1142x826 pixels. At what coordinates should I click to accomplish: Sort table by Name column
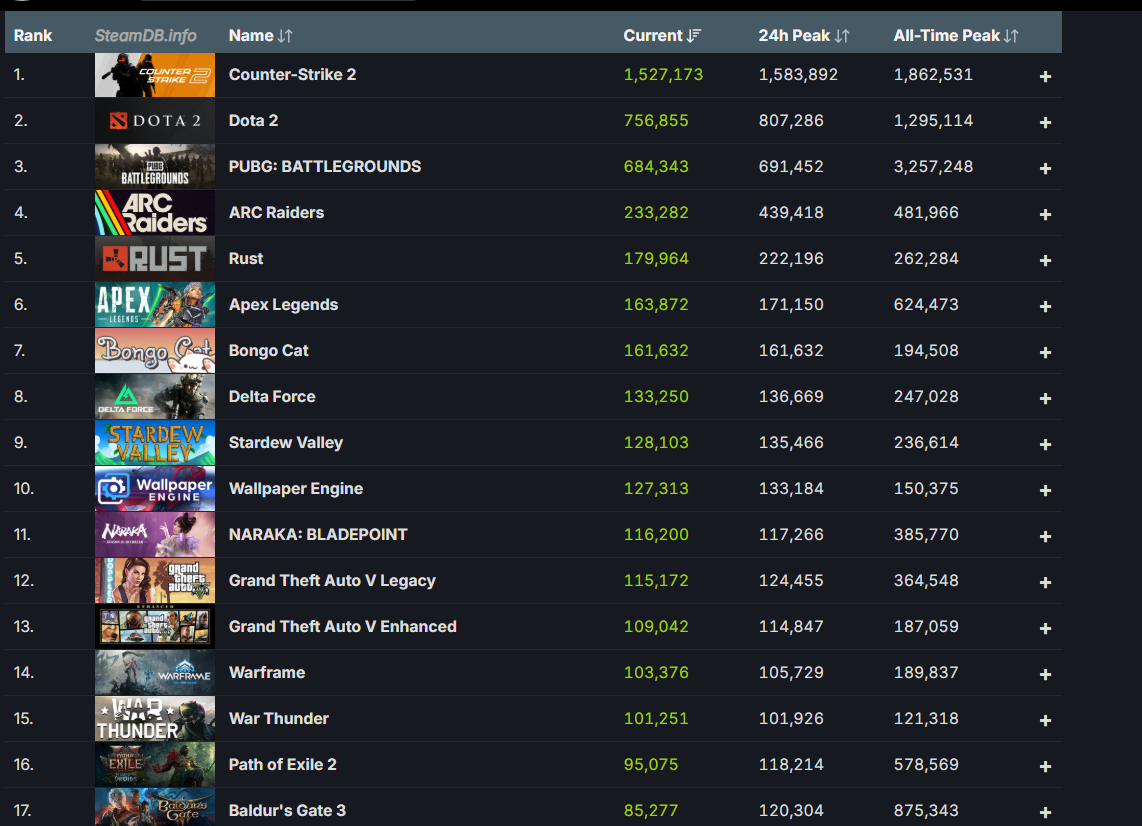[x=260, y=36]
